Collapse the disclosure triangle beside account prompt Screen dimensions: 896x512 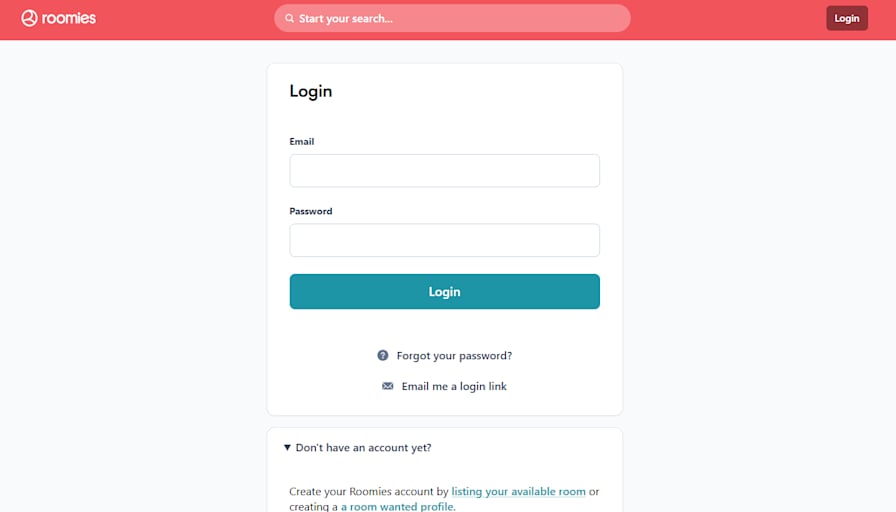pyautogui.click(x=287, y=447)
